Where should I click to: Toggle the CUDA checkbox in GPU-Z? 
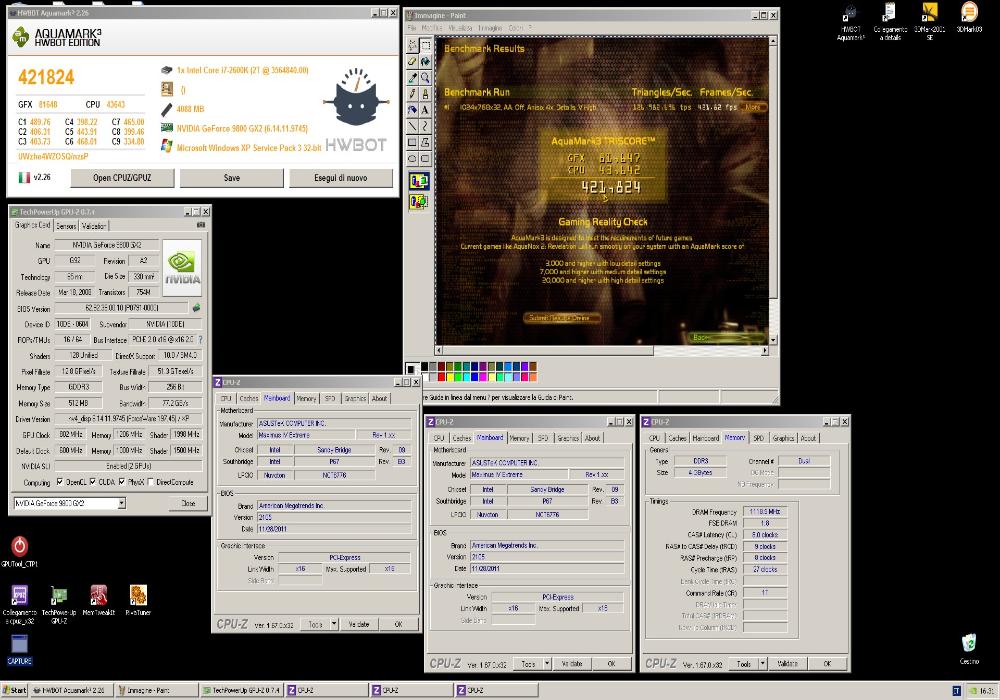(92, 483)
